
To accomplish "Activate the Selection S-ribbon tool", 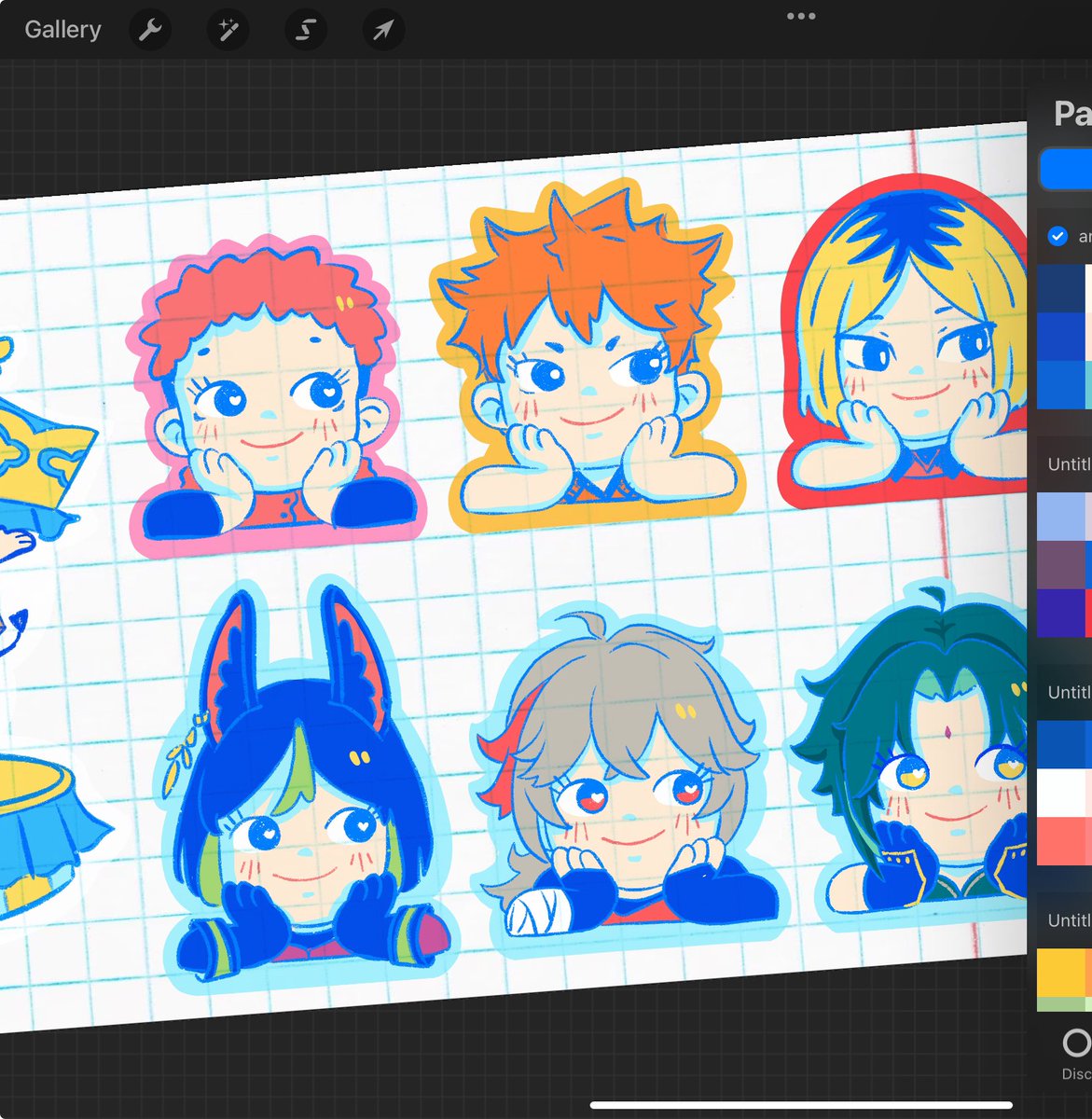I will (x=306, y=31).
